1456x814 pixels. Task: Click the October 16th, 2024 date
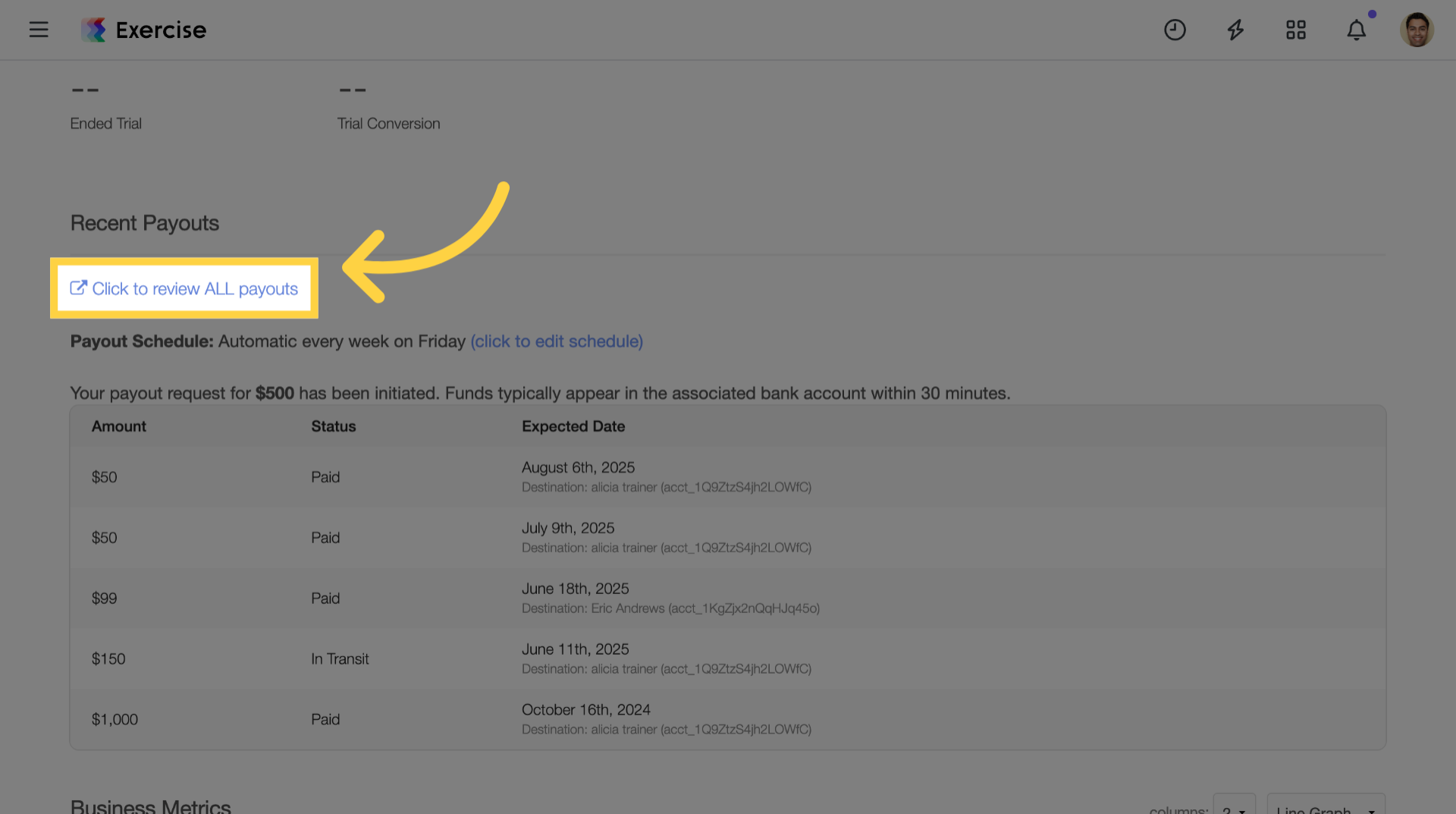point(586,710)
